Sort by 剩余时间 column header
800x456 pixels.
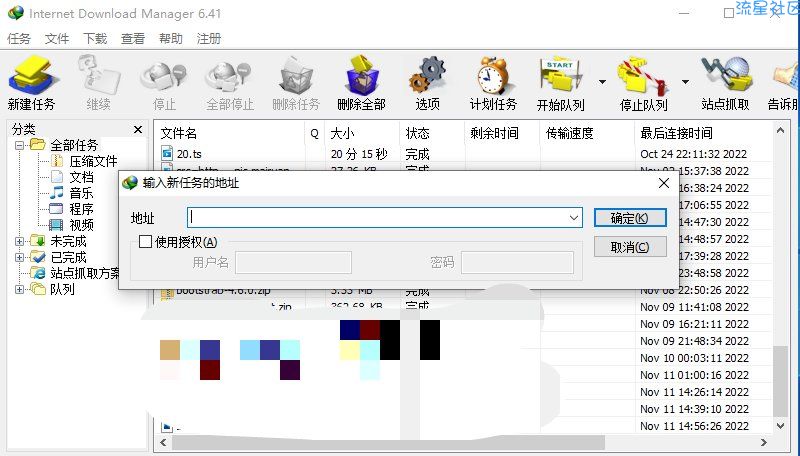pyautogui.click(x=494, y=134)
